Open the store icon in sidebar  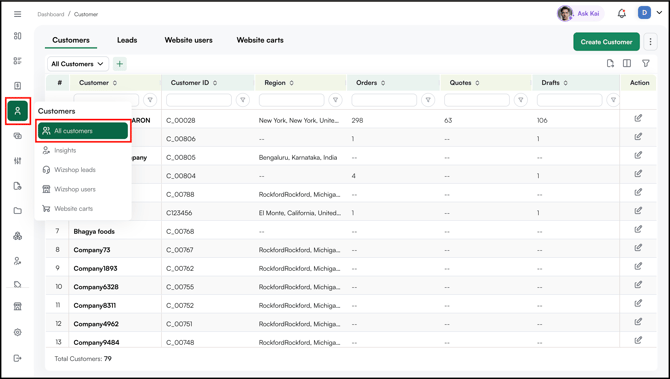(x=18, y=306)
